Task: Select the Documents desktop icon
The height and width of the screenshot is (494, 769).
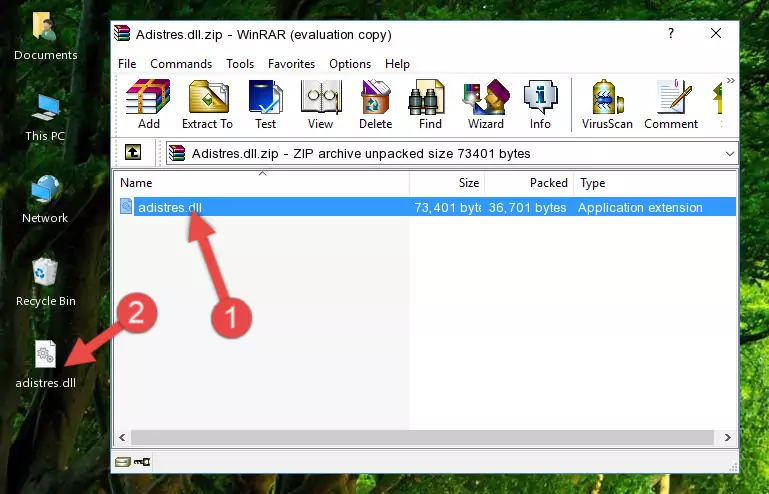Action: coord(45,36)
